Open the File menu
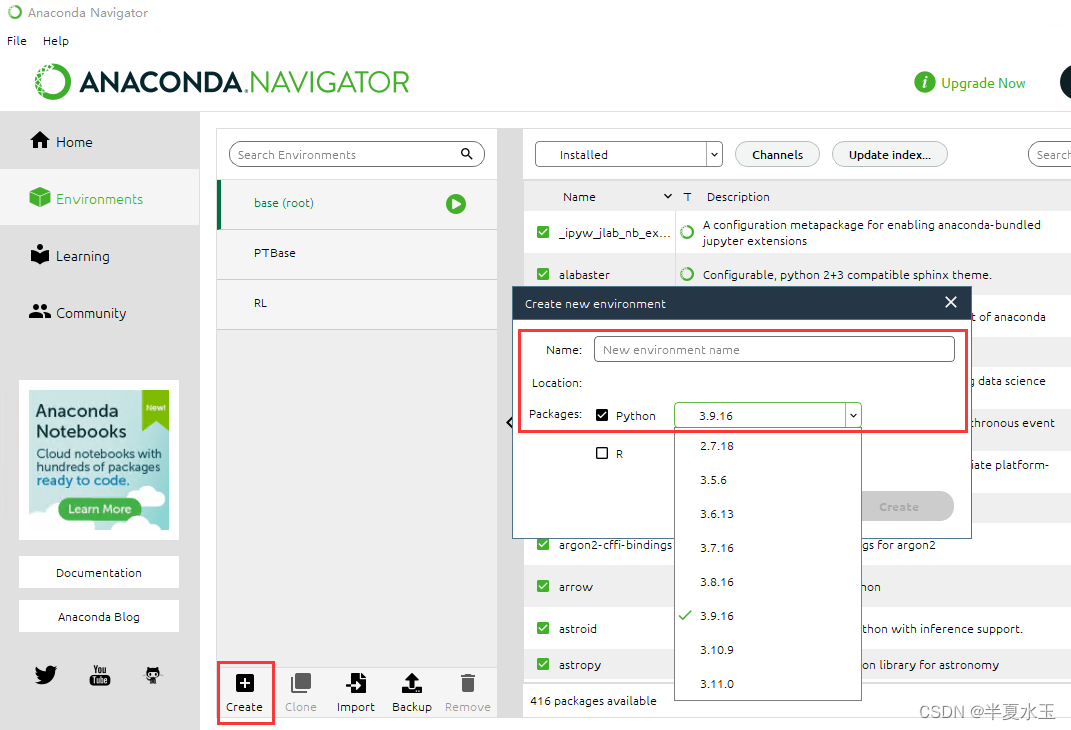The image size is (1071, 730). point(16,41)
